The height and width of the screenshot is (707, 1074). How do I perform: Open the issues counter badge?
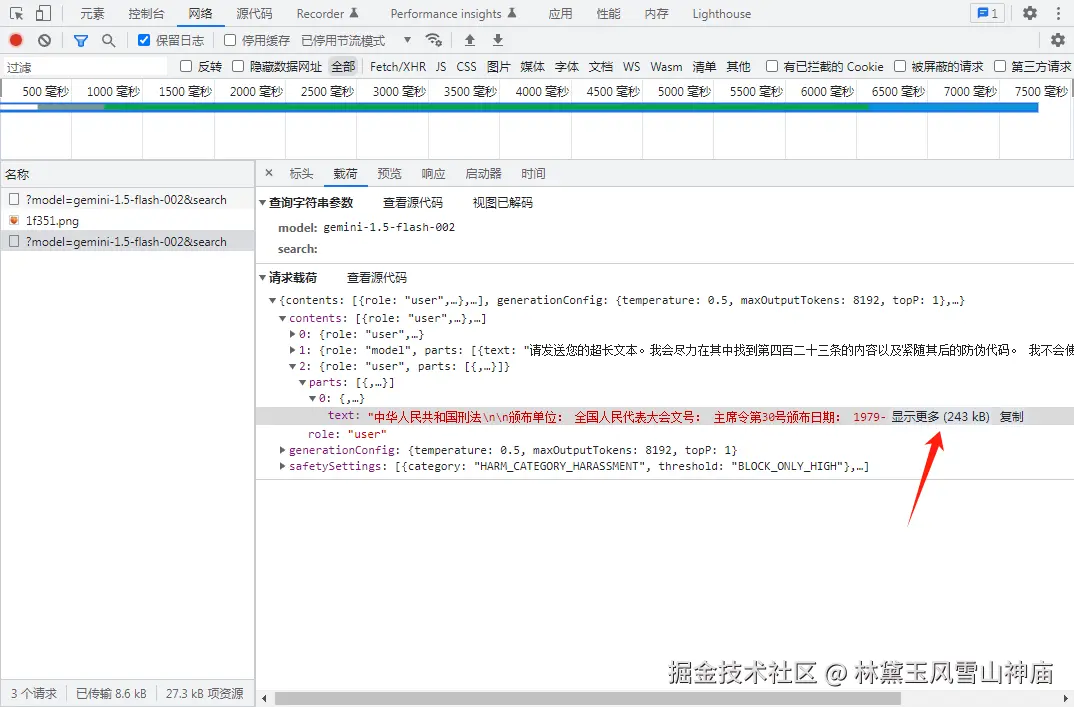[987, 13]
